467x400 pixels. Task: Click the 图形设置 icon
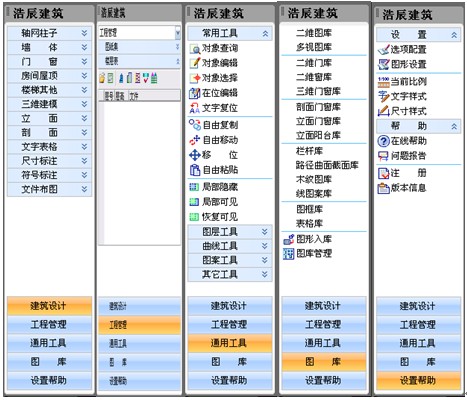coord(384,64)
